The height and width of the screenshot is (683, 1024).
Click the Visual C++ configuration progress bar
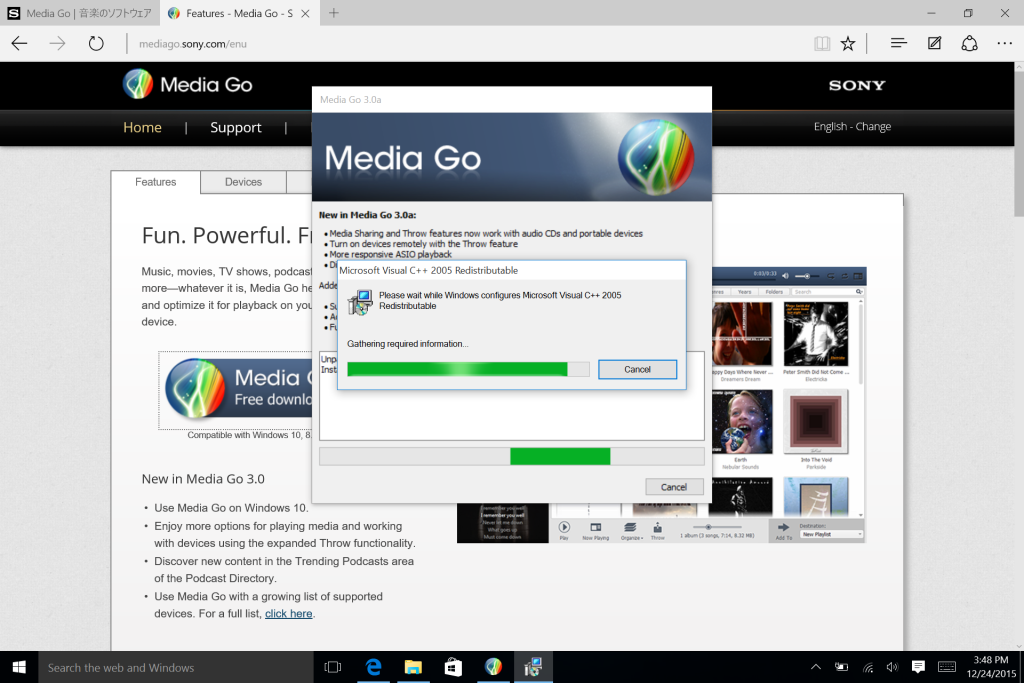tap(468, 370)
